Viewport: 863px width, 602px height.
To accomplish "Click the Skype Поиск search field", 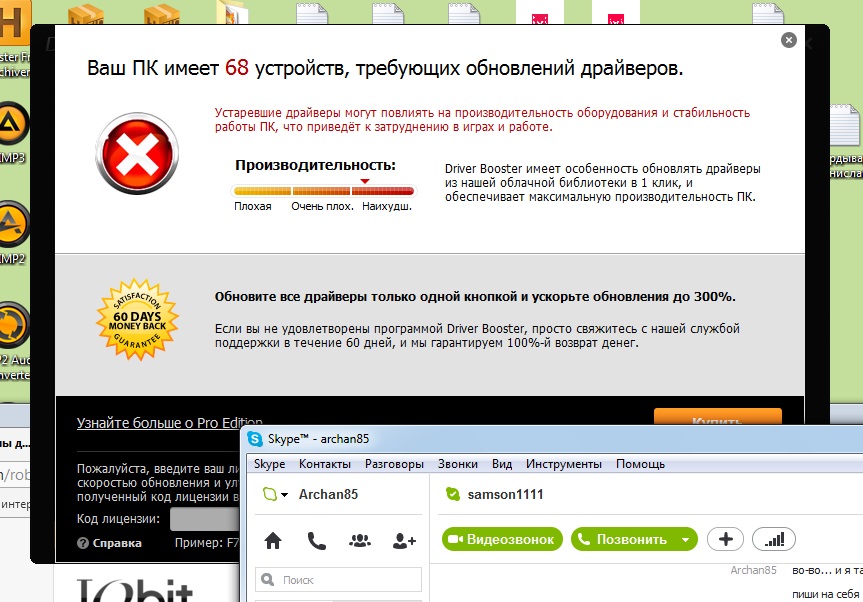I will click(x=340, y=579).
